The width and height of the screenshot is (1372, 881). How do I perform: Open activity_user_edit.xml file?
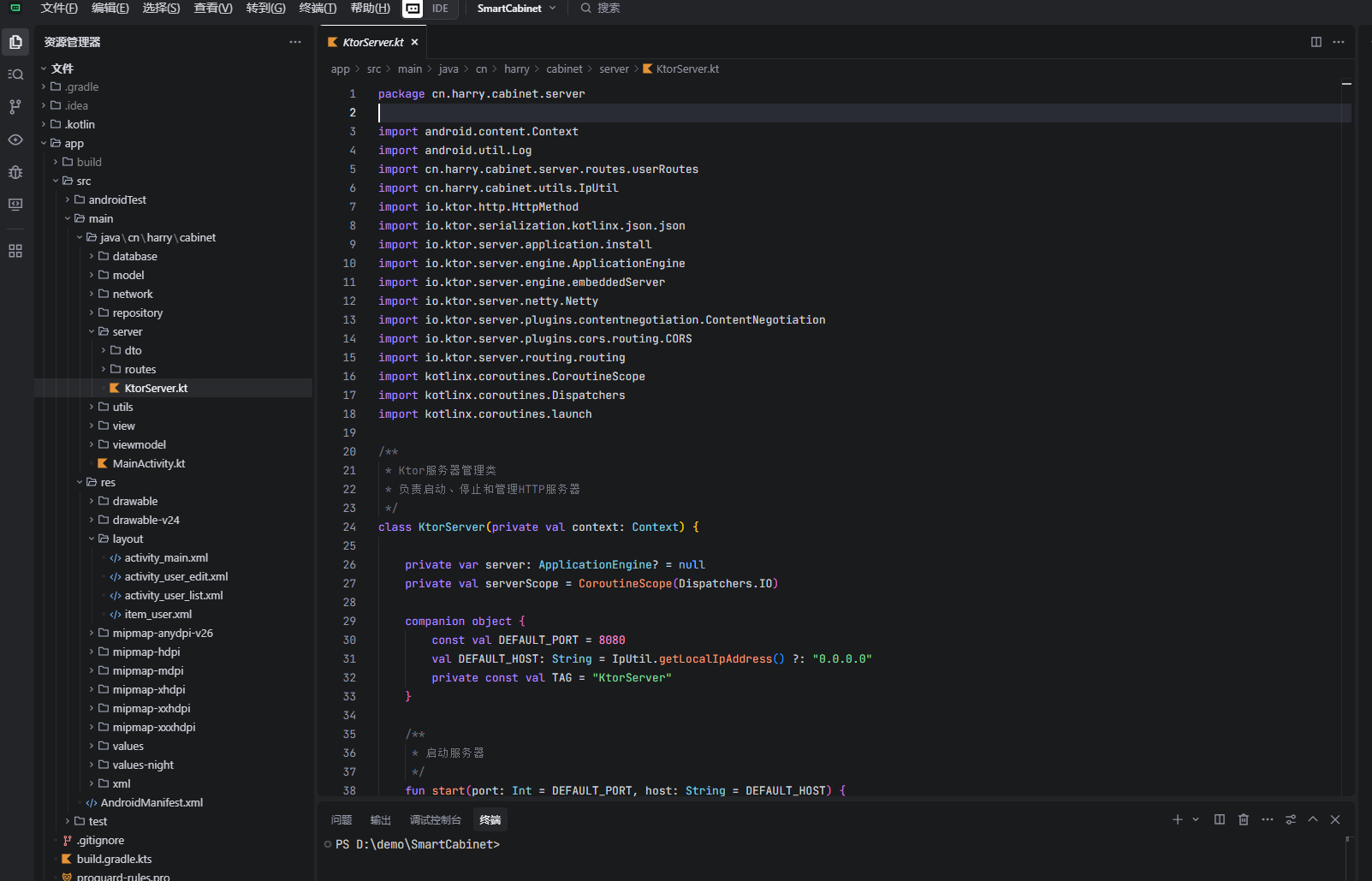pos(176,576)
